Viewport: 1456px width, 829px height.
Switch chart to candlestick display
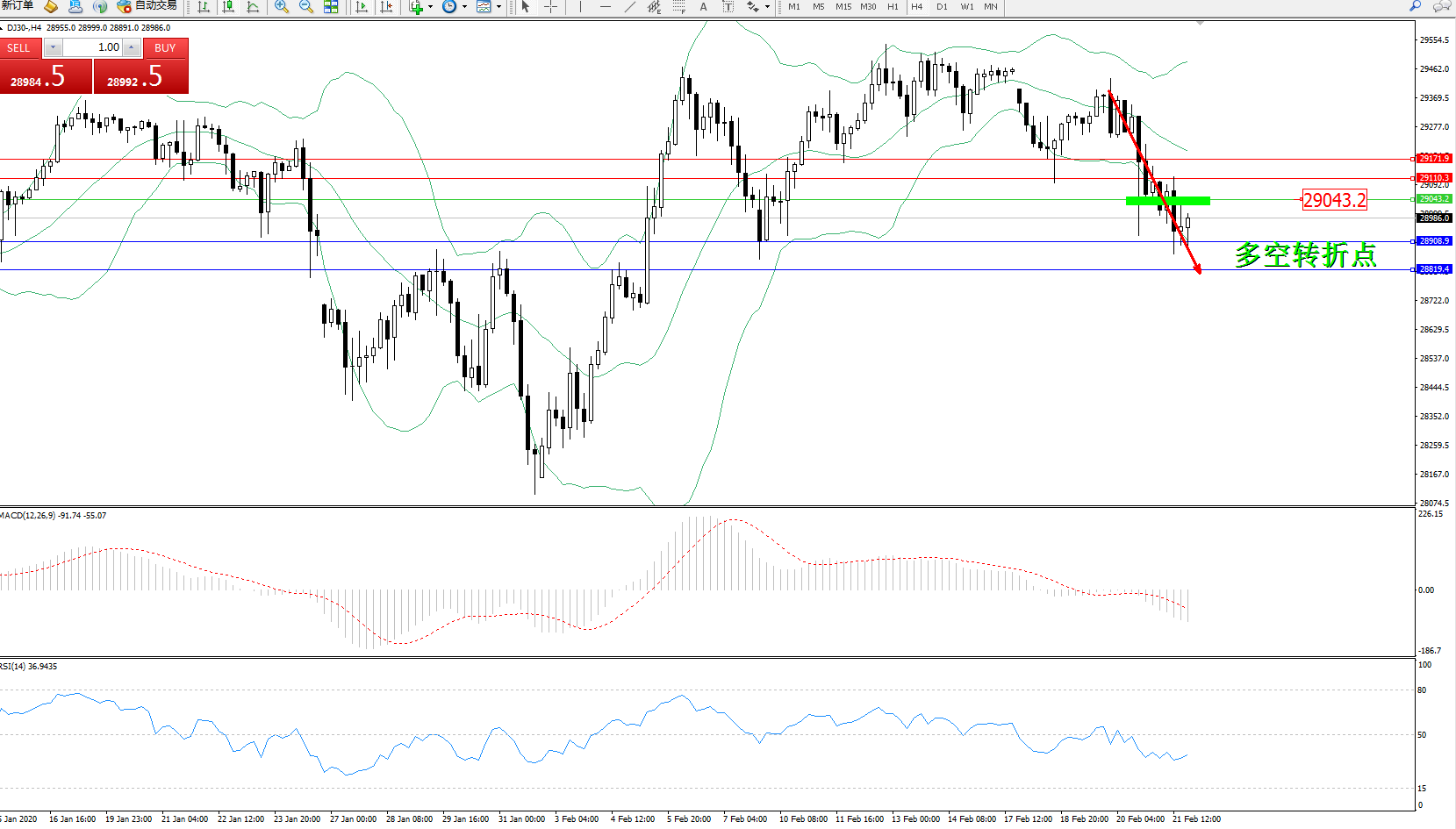[228, 7]
